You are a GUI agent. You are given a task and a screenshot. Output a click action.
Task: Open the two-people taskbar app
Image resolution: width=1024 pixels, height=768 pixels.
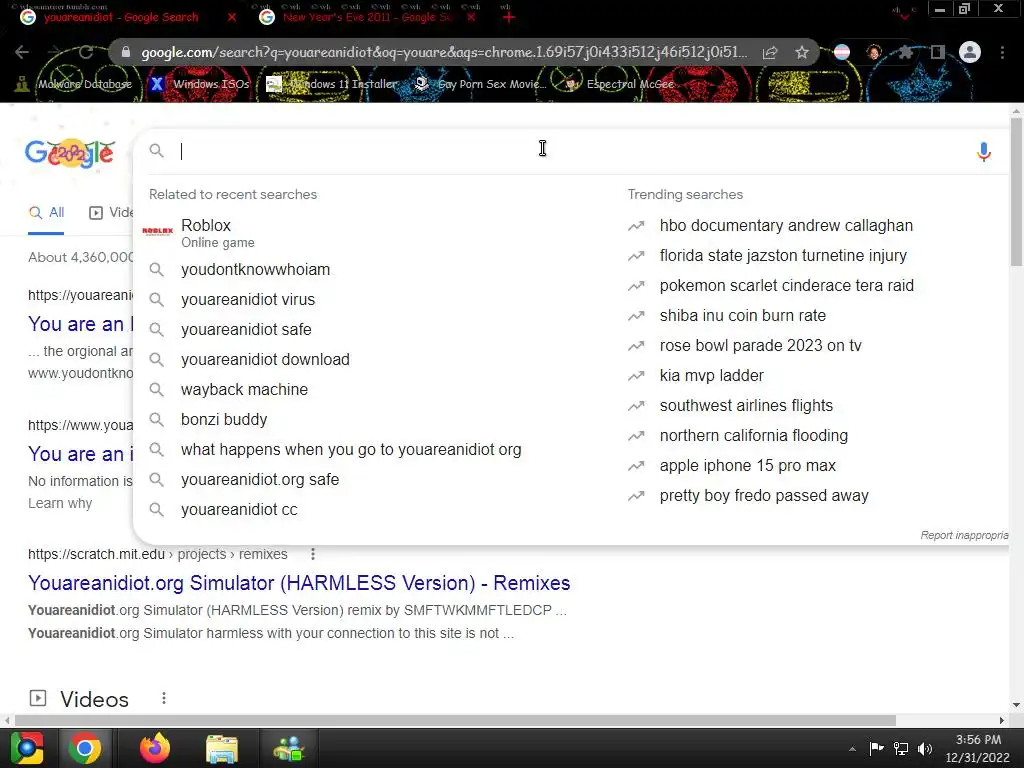pyautogui.click(x=289, y=748)
